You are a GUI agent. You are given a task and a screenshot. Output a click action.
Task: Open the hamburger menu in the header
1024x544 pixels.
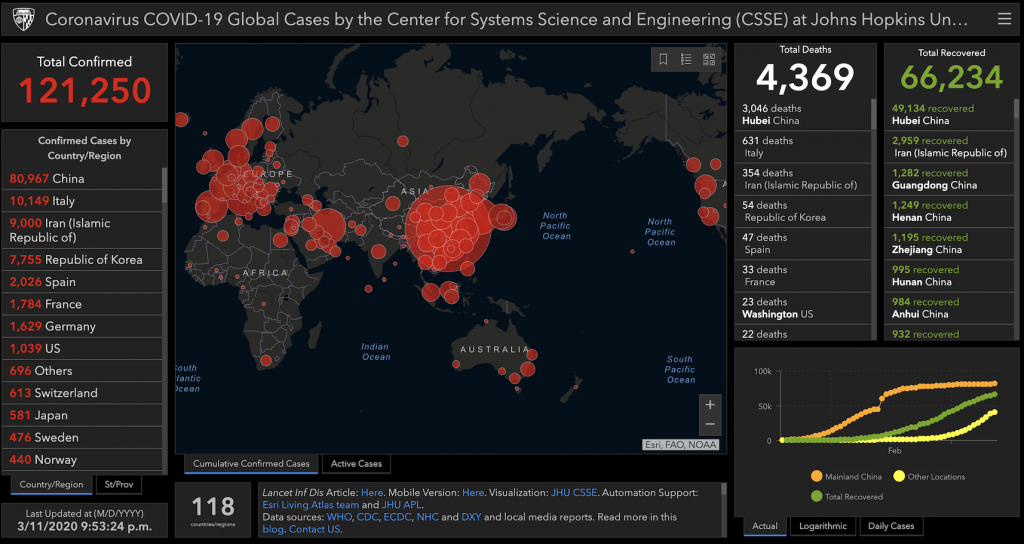click(x=1004, y=19)
